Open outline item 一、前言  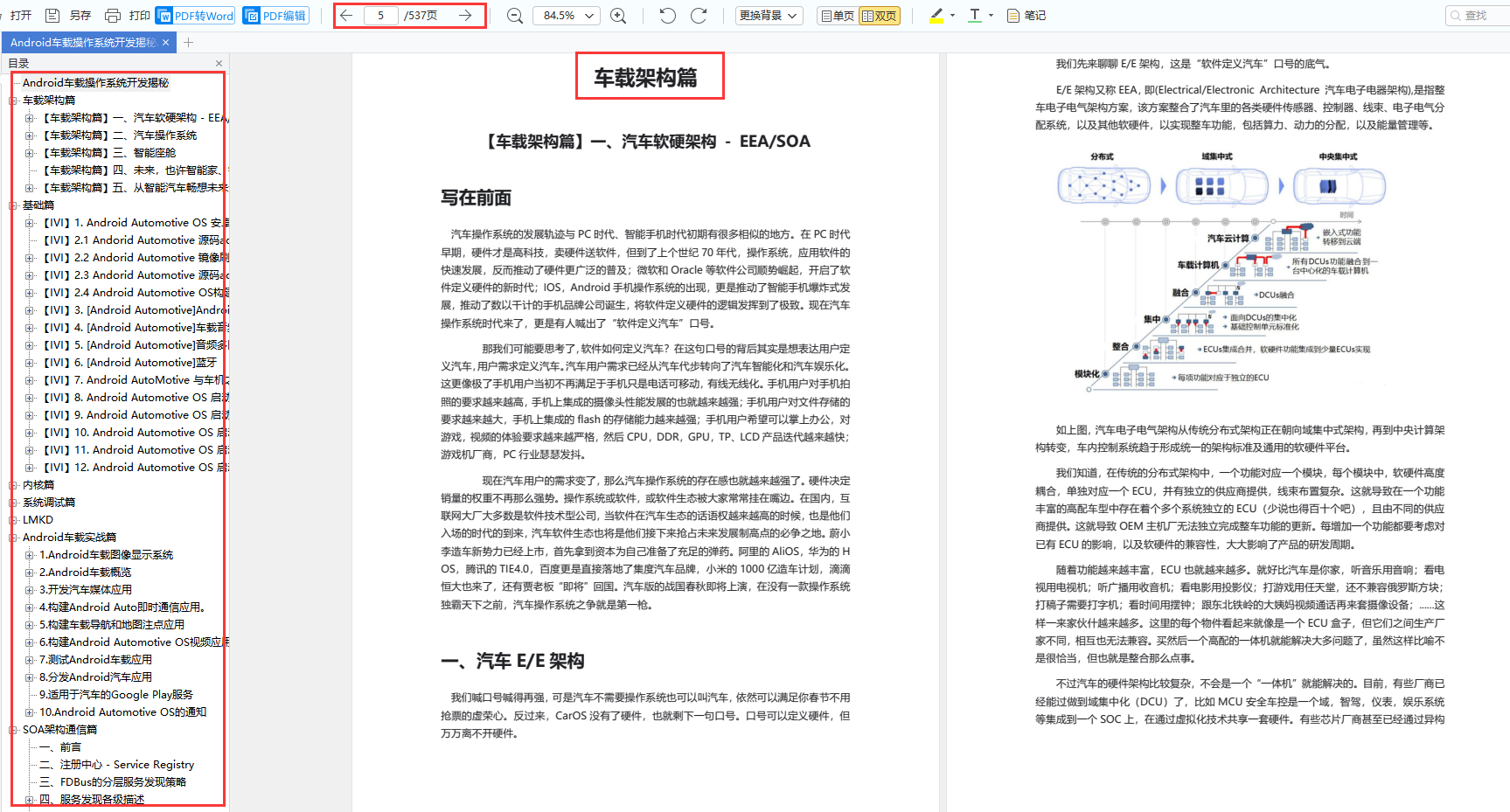coord(60,747)
